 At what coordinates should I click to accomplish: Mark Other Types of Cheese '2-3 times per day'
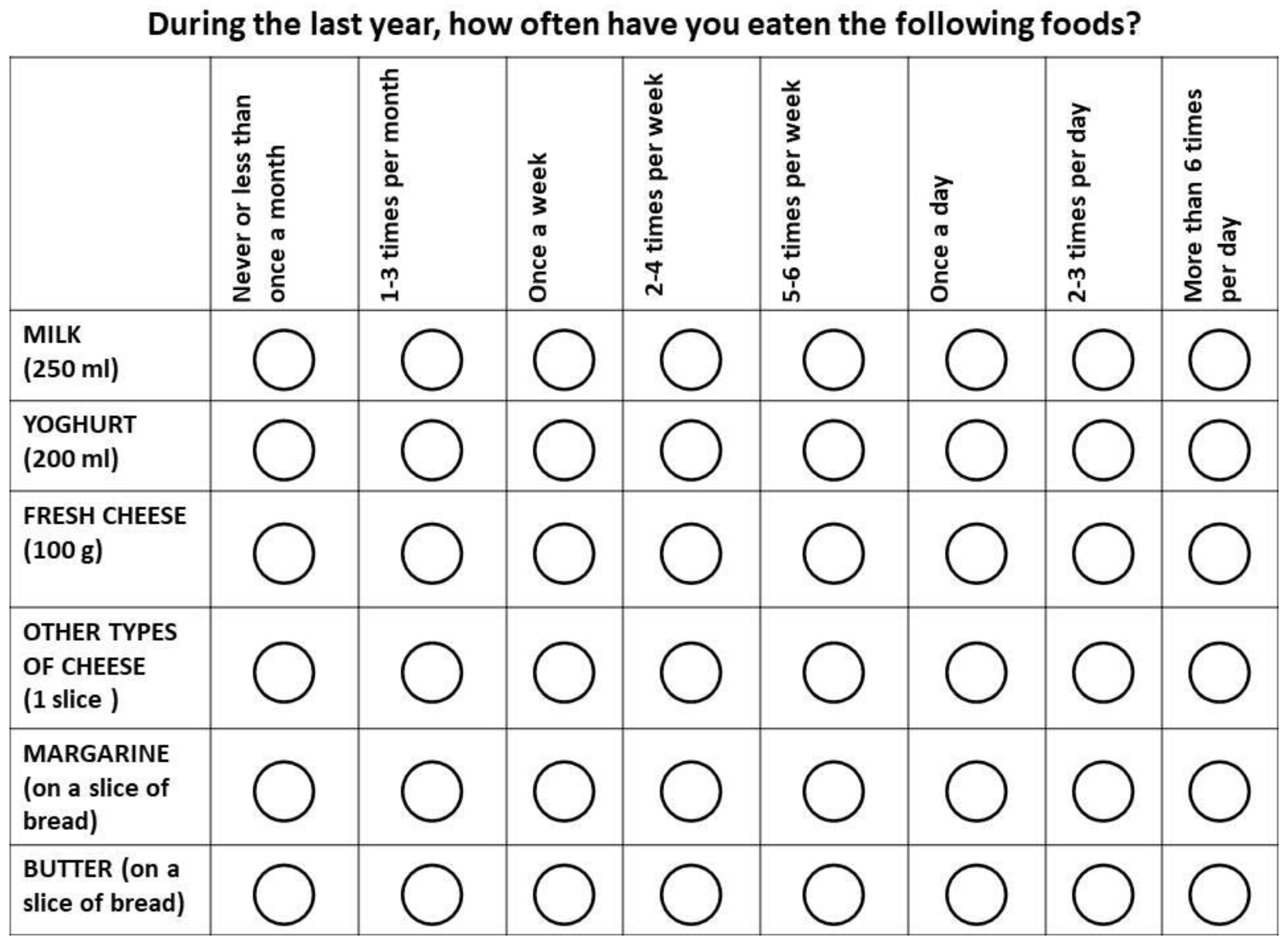[1103, 672]
